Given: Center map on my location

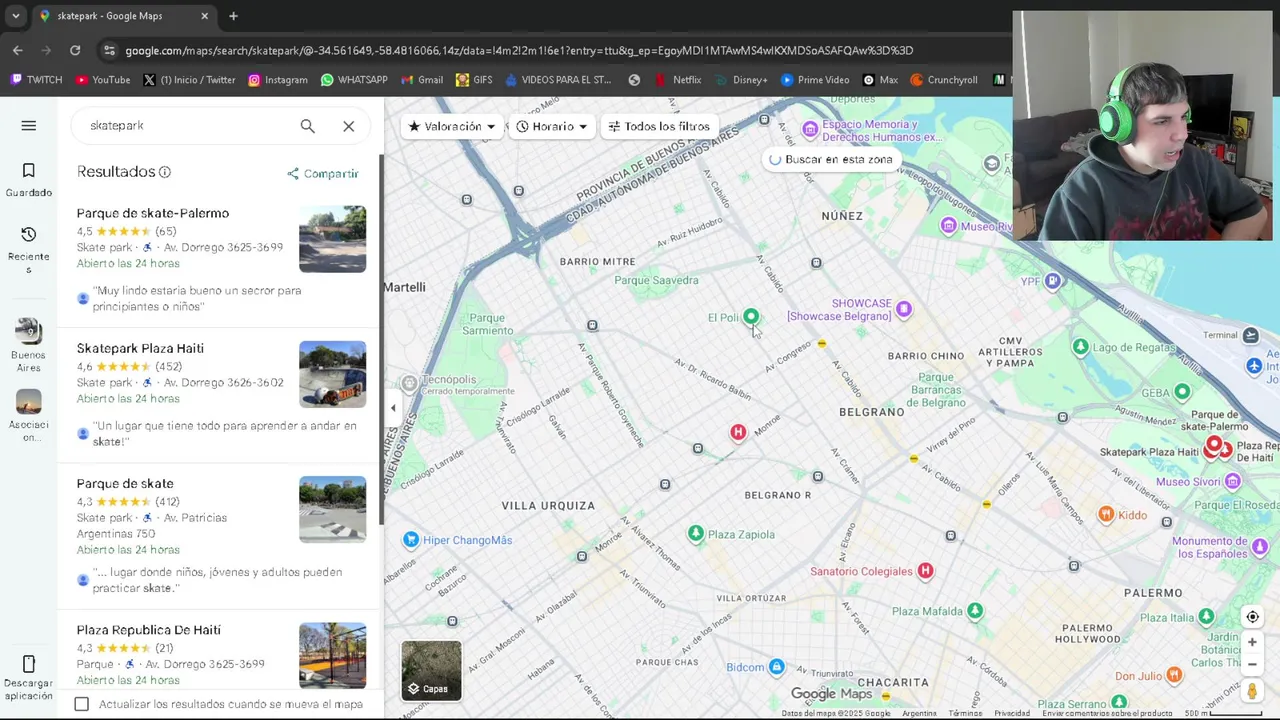Looking at the screenshot, I should [1252, 617].
